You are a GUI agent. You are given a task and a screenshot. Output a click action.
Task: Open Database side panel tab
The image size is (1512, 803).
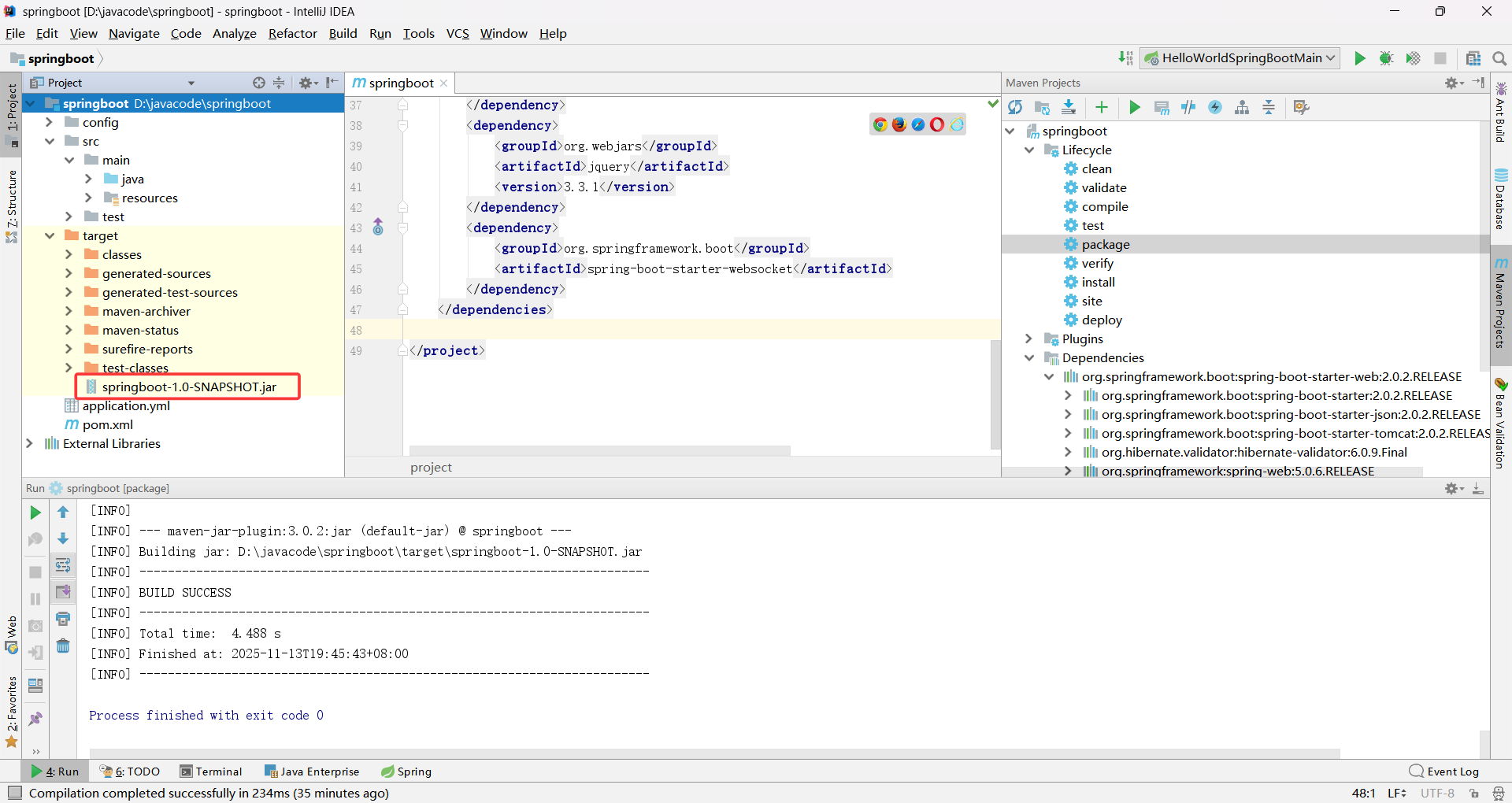pyautogui.click(x=1501, y=198)
